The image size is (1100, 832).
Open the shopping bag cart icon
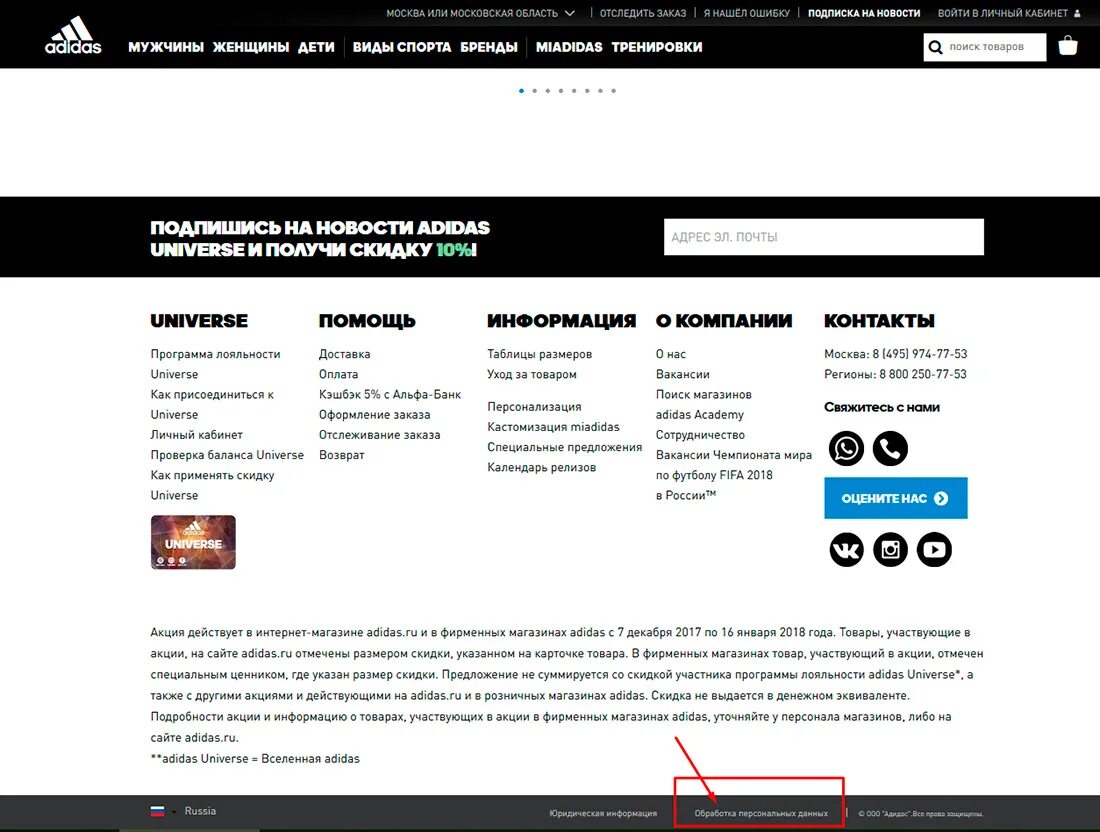tap(1068, 46)
